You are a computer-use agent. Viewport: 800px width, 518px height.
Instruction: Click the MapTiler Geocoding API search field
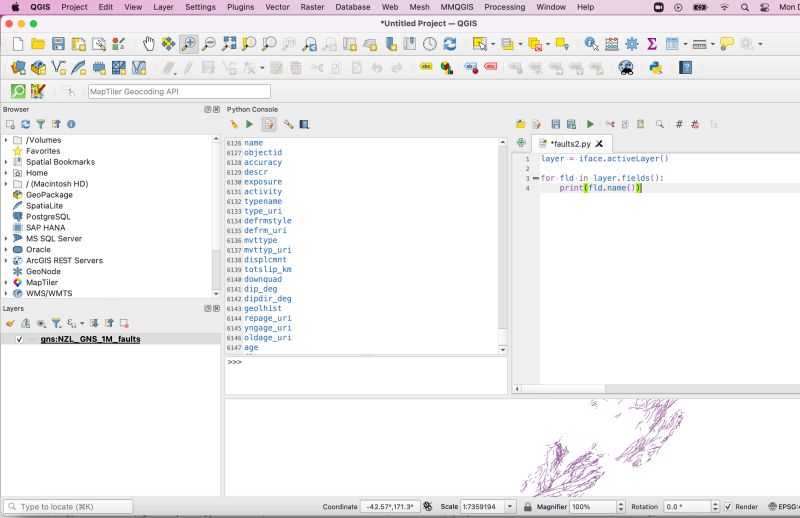[179, 91]
